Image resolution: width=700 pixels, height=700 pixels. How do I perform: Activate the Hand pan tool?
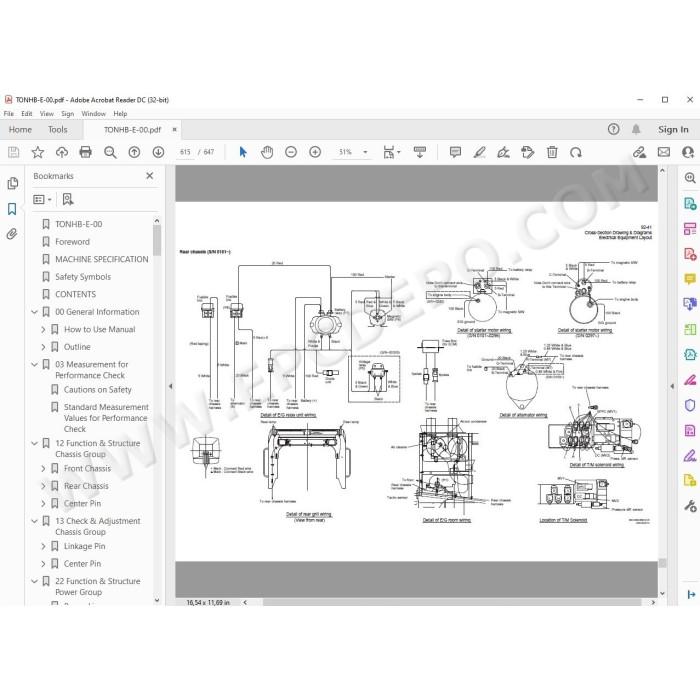click(267, 152)
